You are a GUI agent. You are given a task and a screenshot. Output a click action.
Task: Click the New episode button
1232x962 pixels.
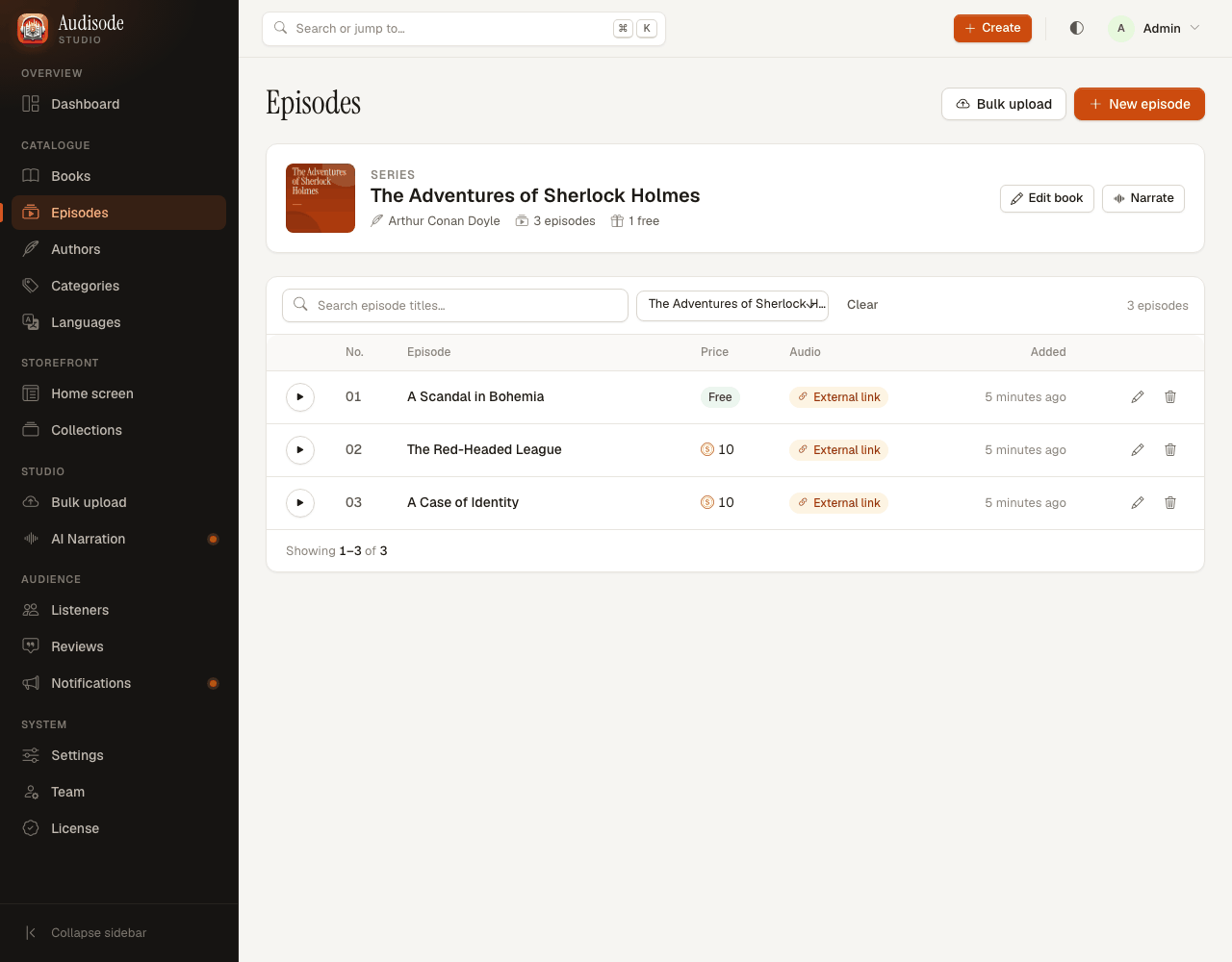[x=1140, y=104]
